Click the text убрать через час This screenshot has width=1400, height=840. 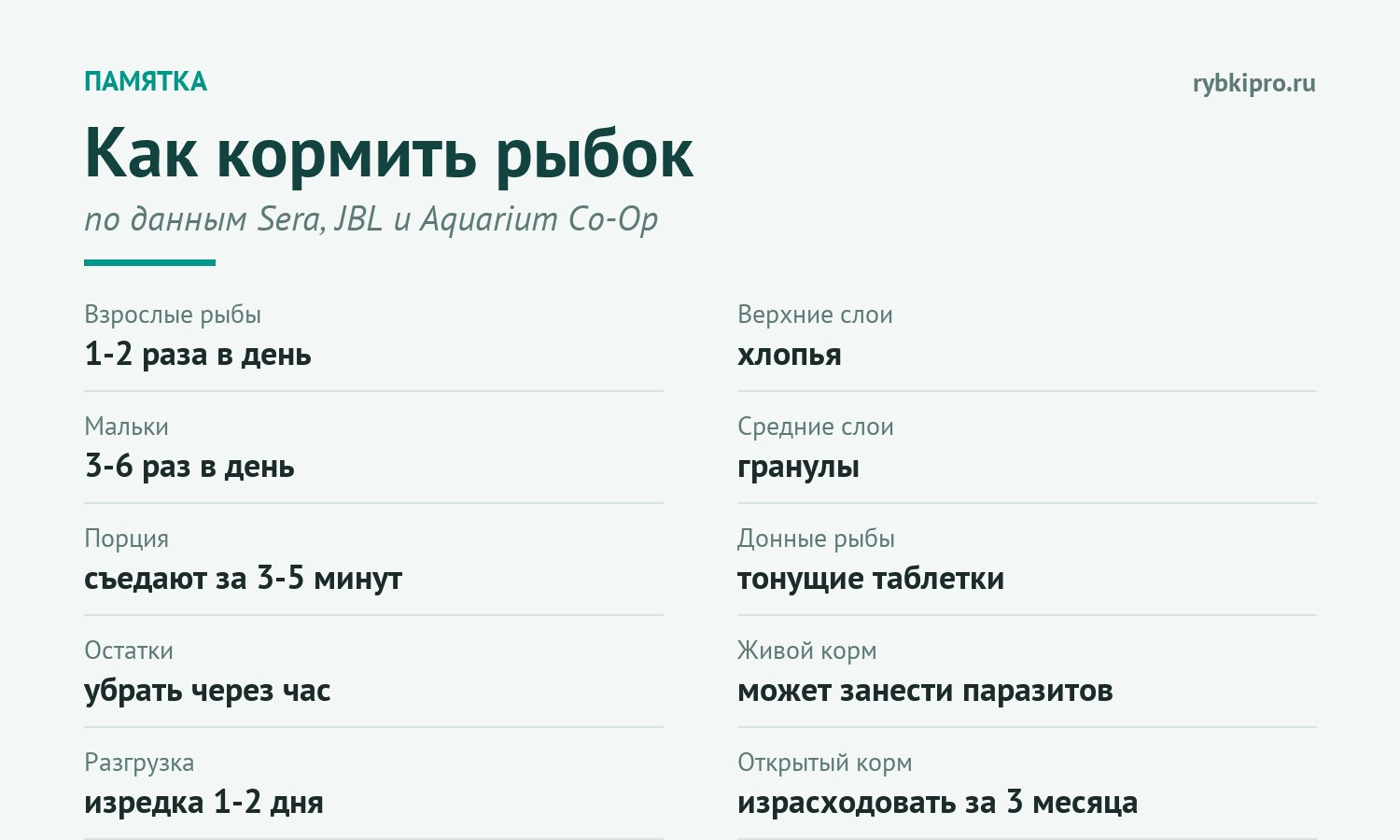[x=207, y=691]
